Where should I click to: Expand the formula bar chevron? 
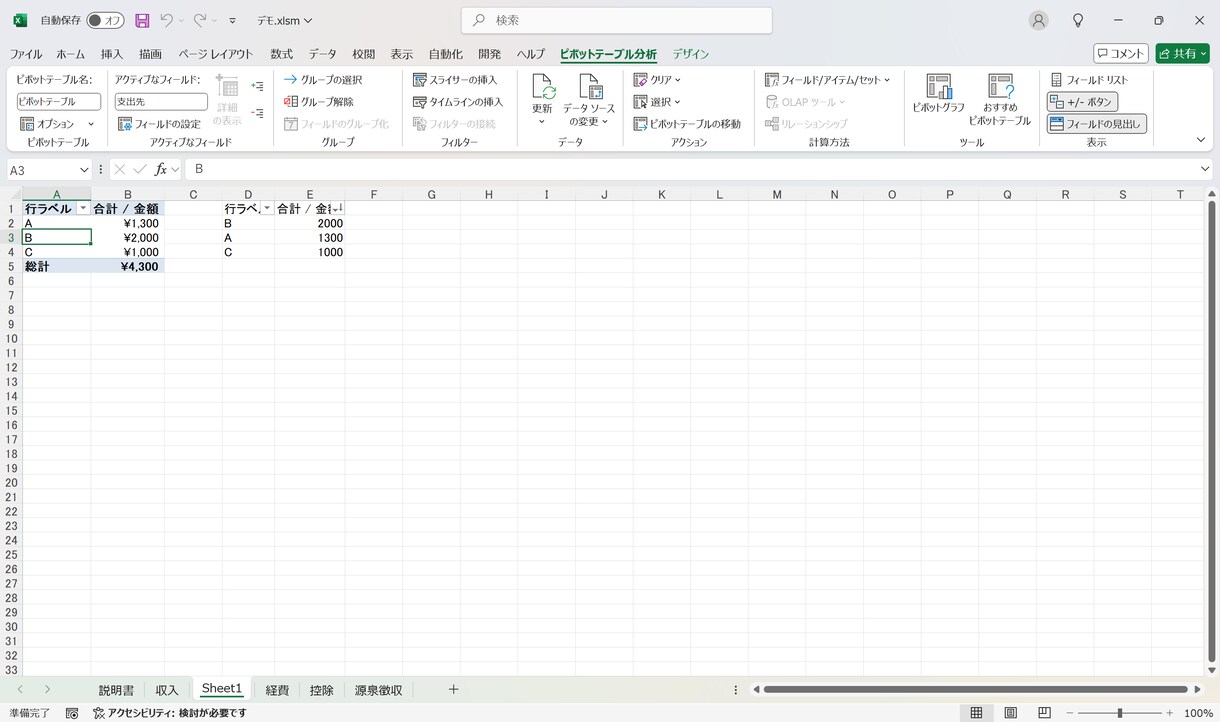1204,170
